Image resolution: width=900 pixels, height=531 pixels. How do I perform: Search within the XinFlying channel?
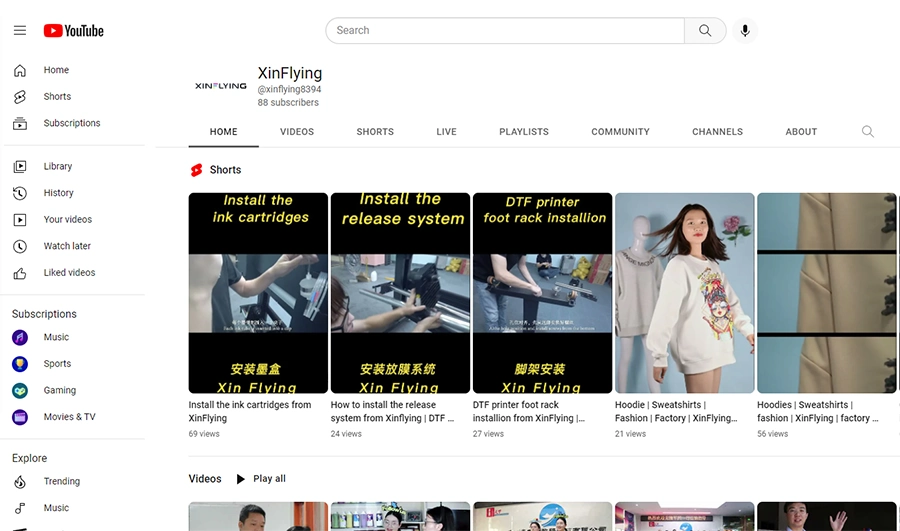[867, 131]
